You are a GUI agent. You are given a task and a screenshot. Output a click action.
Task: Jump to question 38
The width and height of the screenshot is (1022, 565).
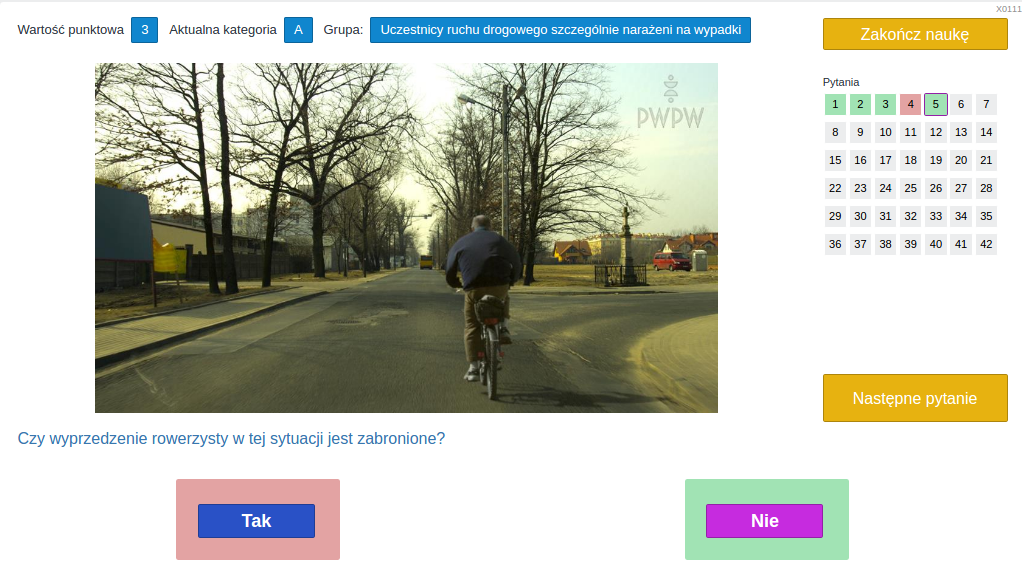coord(885,244)
